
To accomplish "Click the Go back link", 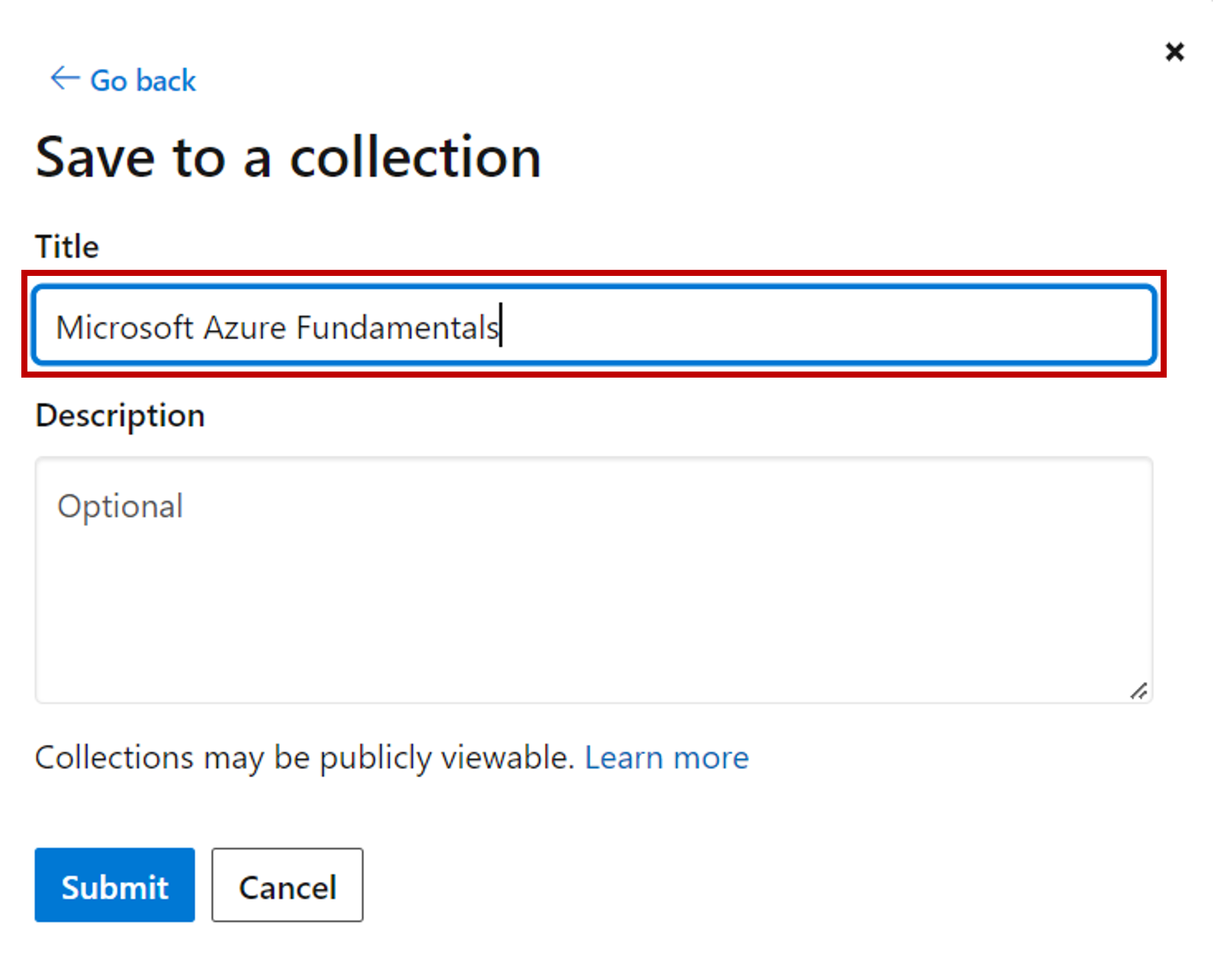I will tap(123, 80).
